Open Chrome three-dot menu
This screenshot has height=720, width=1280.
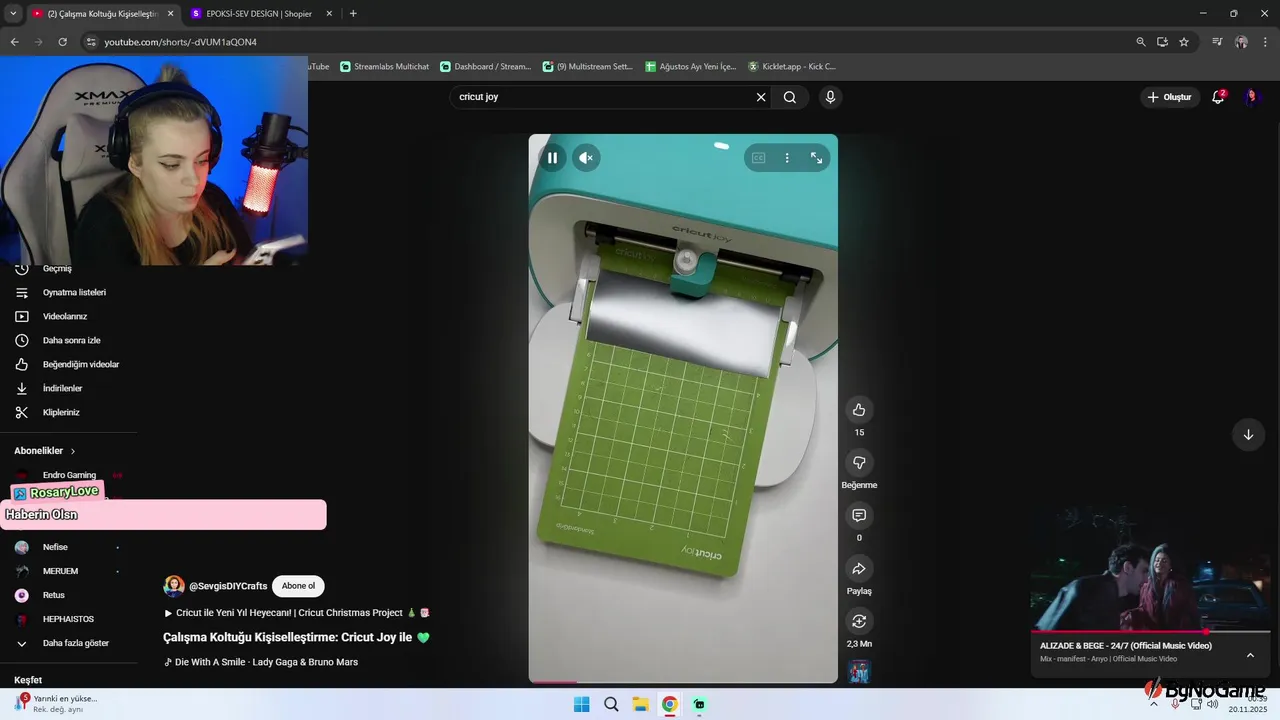click(1265, 42)
